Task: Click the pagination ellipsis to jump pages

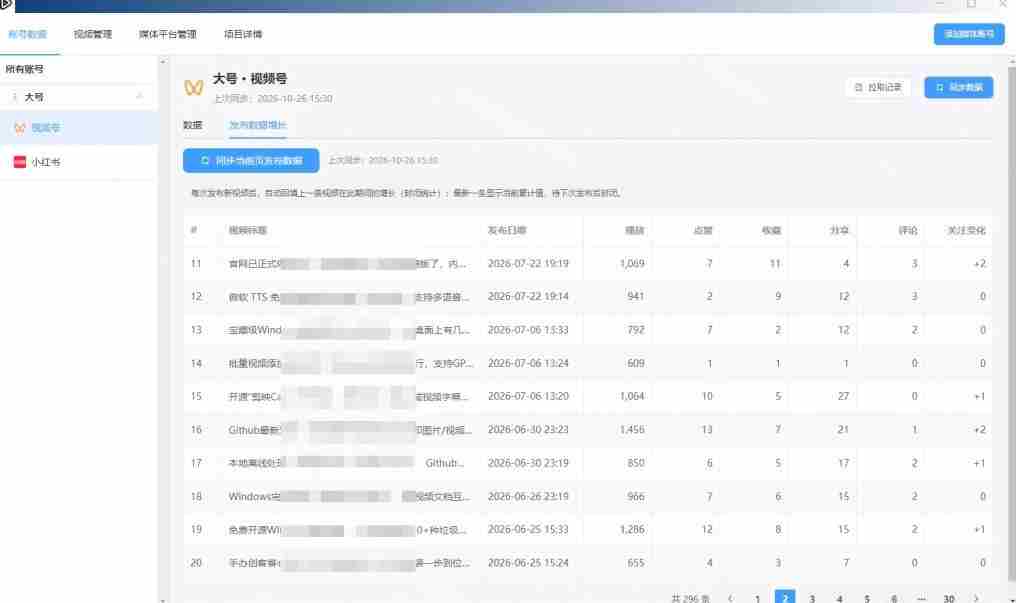Action: (x=921, y=598)
